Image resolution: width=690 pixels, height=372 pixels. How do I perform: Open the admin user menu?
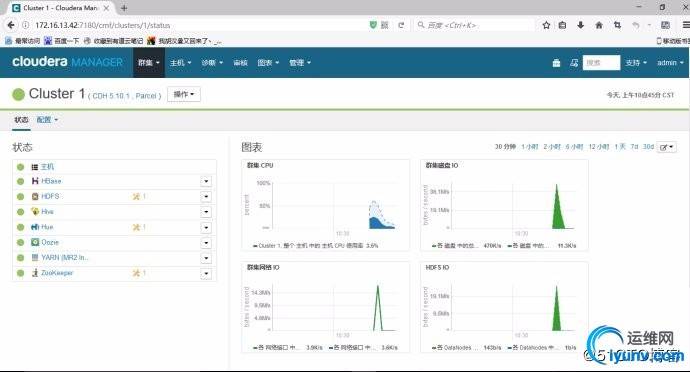point(670,63)
